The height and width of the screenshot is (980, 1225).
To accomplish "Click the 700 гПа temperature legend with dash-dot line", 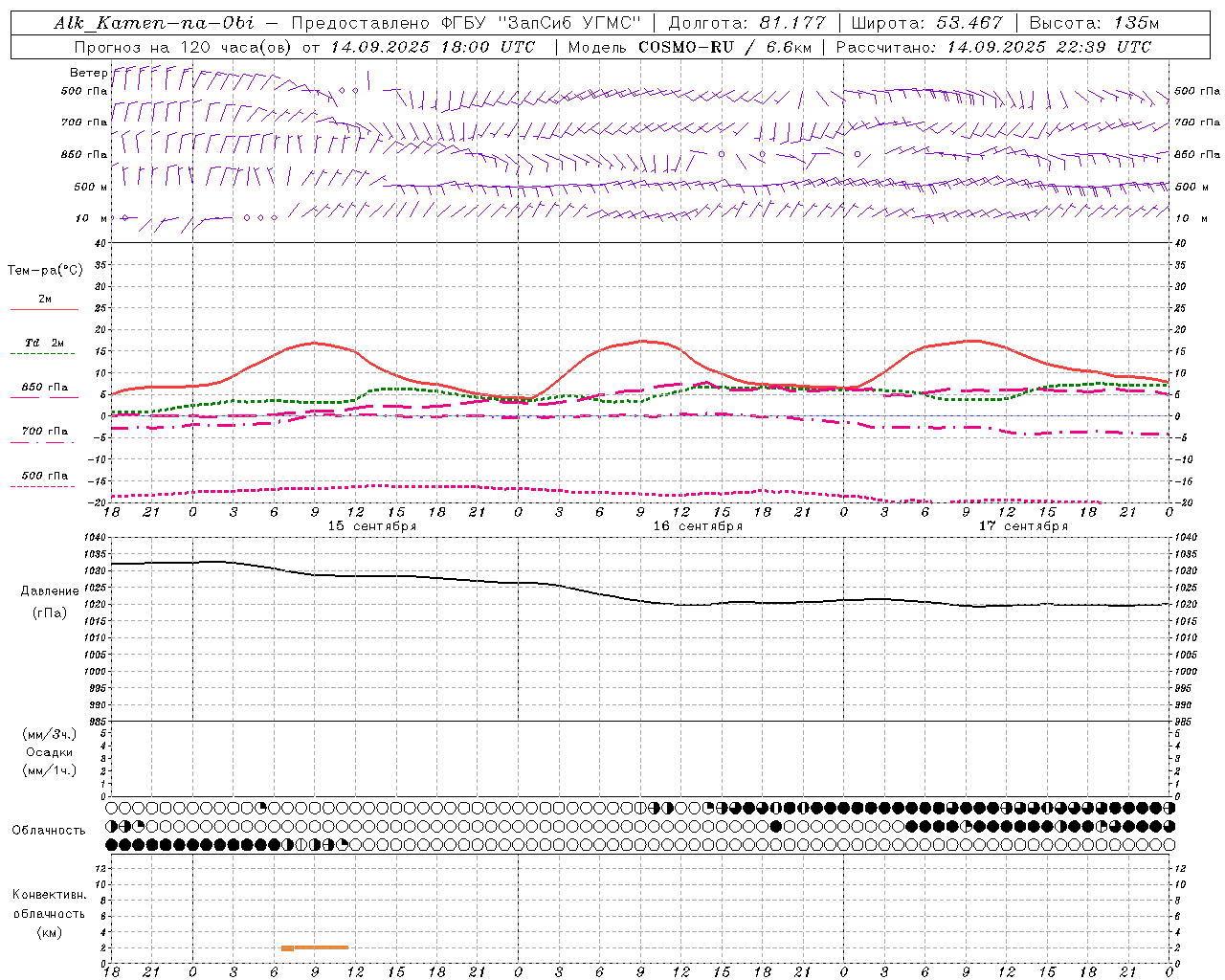I will point(44,434).
